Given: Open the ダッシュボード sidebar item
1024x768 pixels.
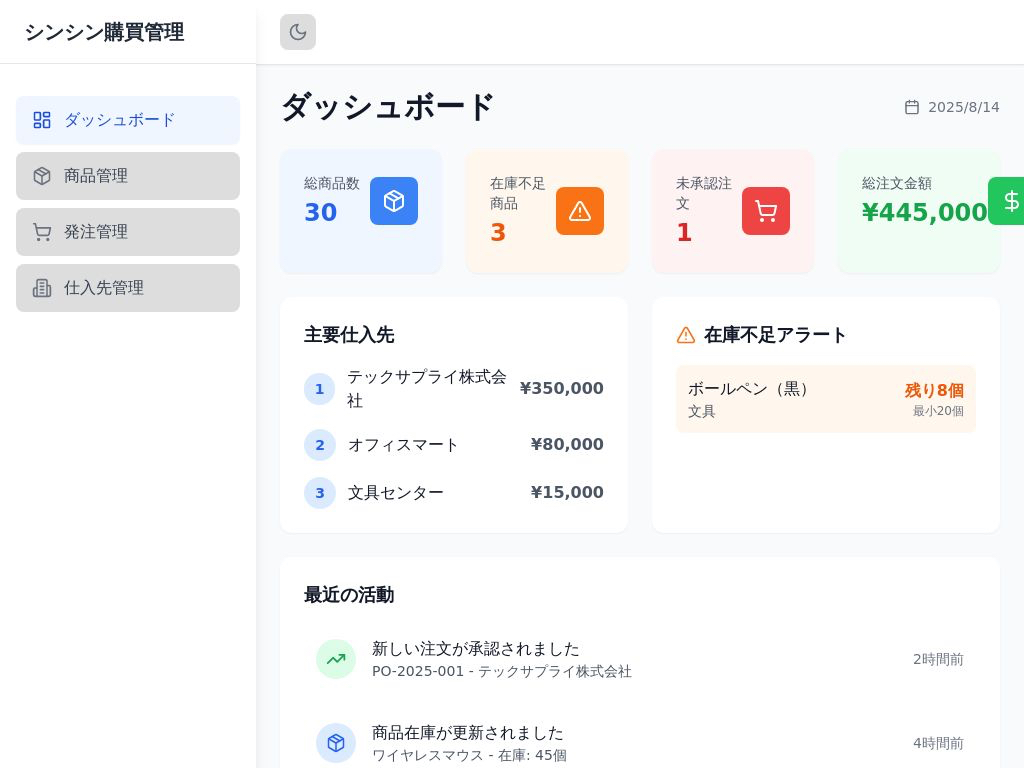Looking at the screenshot, I should pyautogui.click(x=128, y=120).
